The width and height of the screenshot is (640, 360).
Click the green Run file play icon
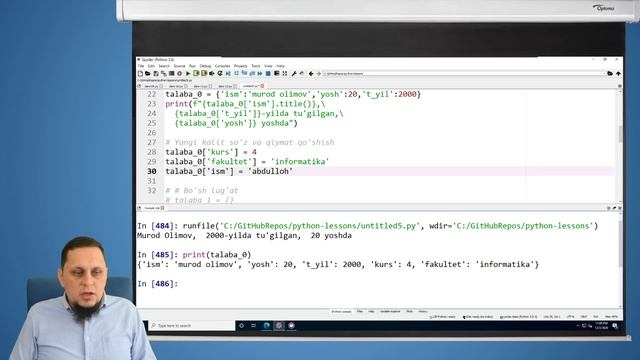pyautogui.click(x=188, y=73)
